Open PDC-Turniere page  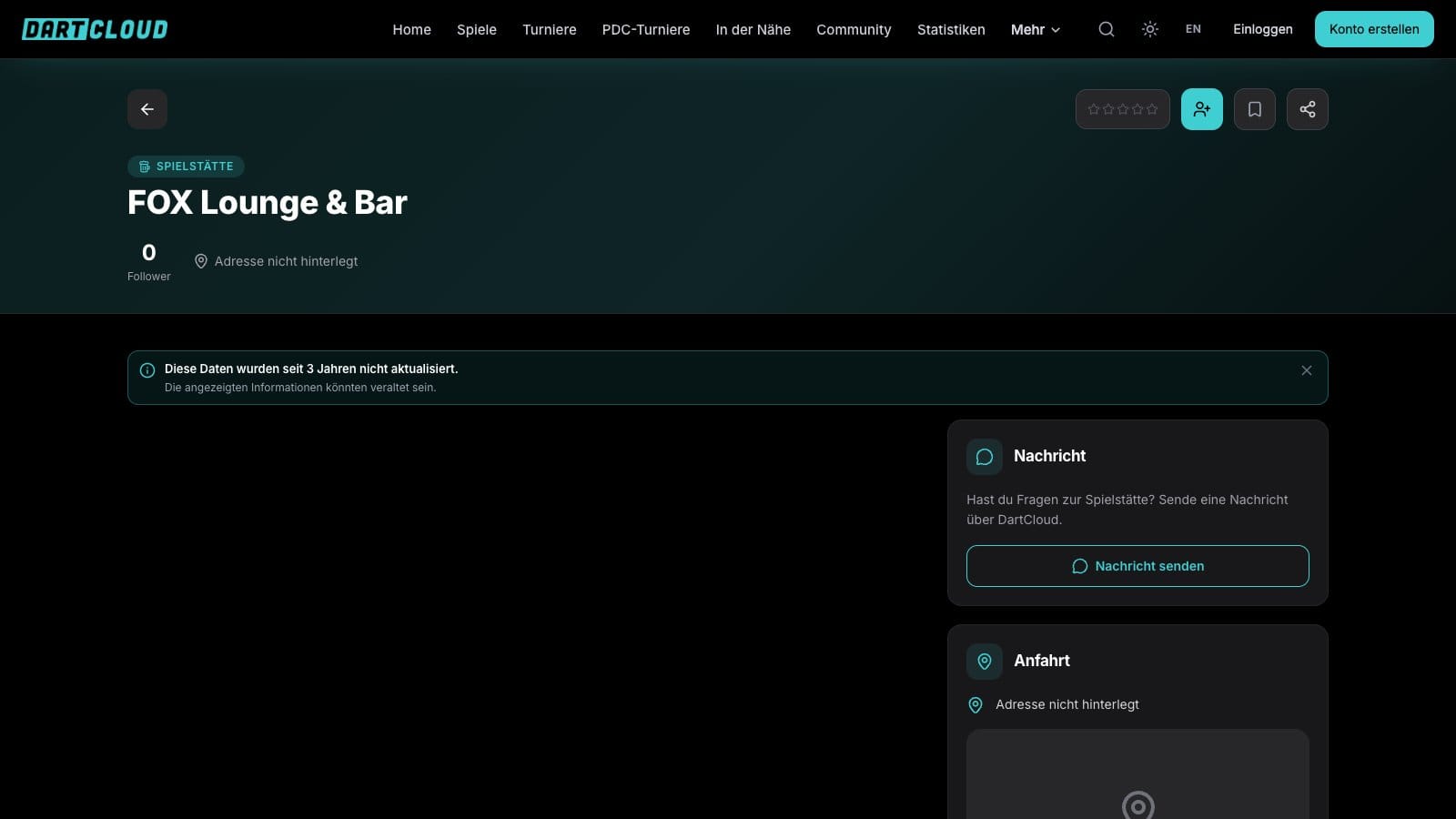click(646, 29)
